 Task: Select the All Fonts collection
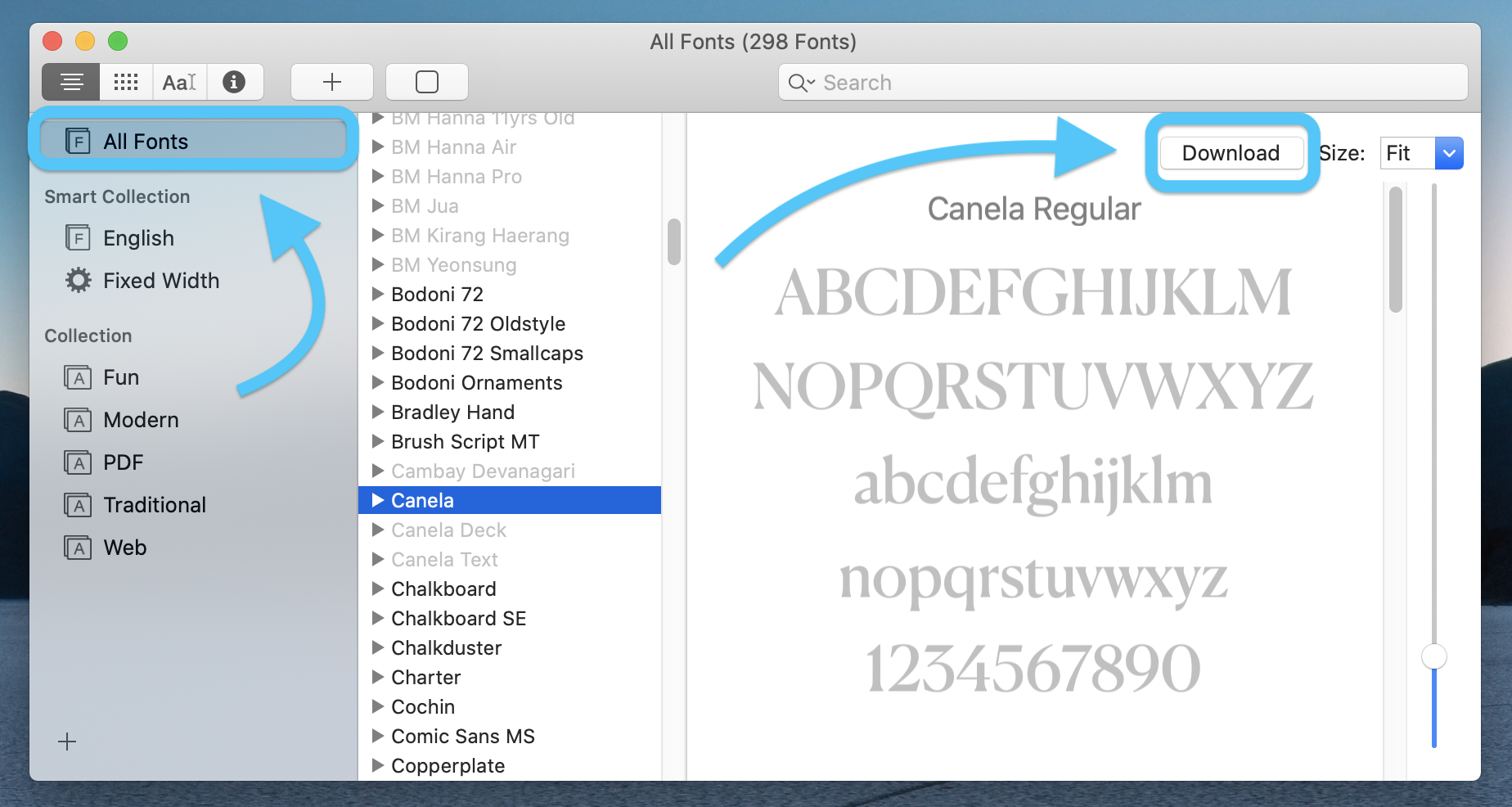tap(146, 141)
